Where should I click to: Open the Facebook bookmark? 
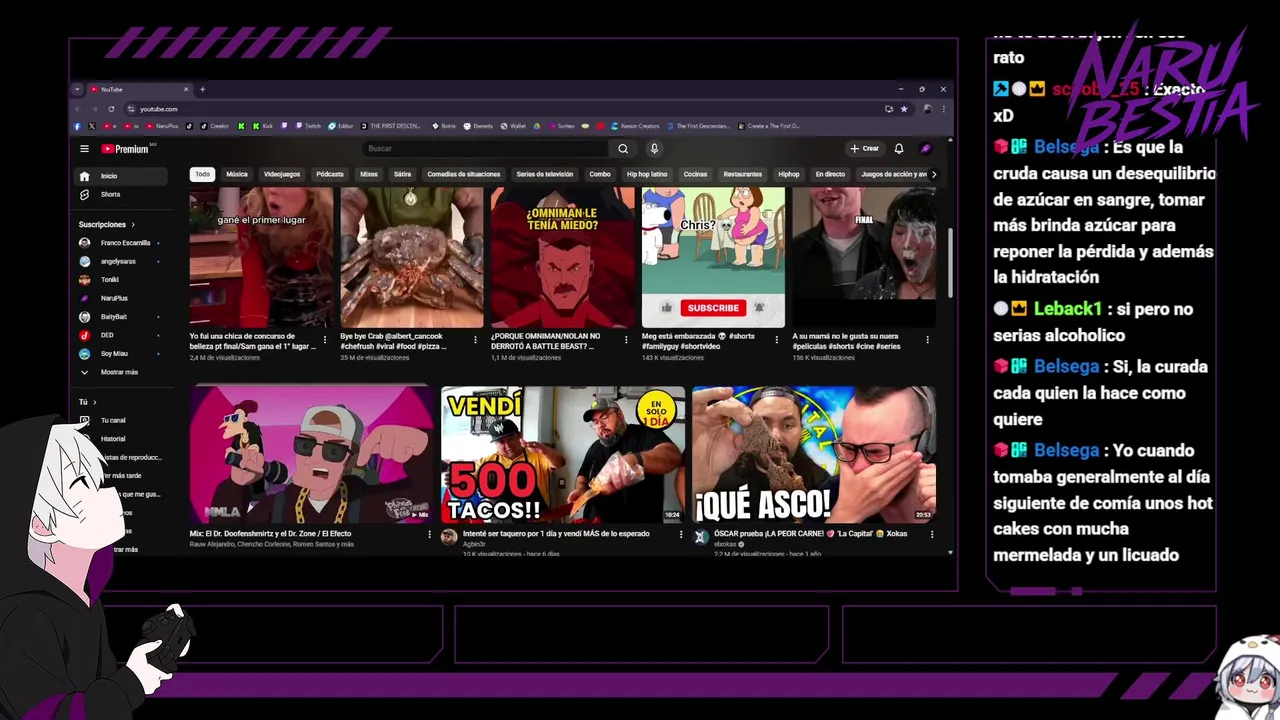click(77, 126)
